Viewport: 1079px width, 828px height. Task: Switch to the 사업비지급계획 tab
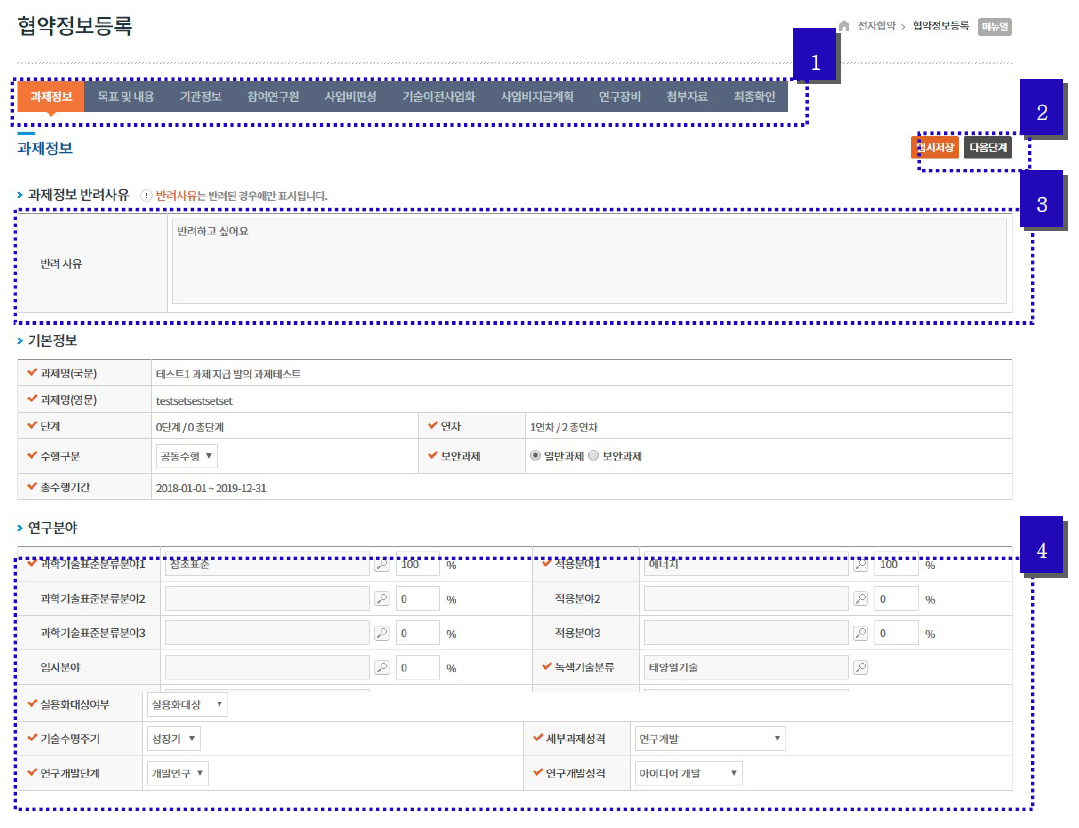[x=537, y=96]
